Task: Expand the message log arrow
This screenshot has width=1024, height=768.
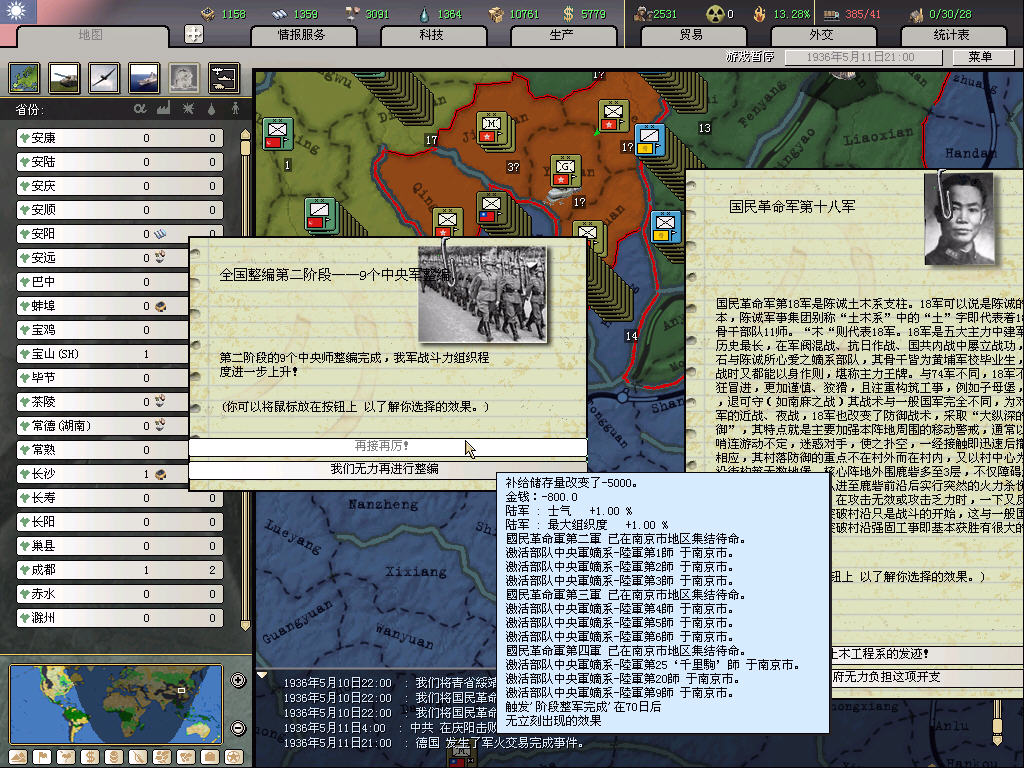Action: pos(262,676)
